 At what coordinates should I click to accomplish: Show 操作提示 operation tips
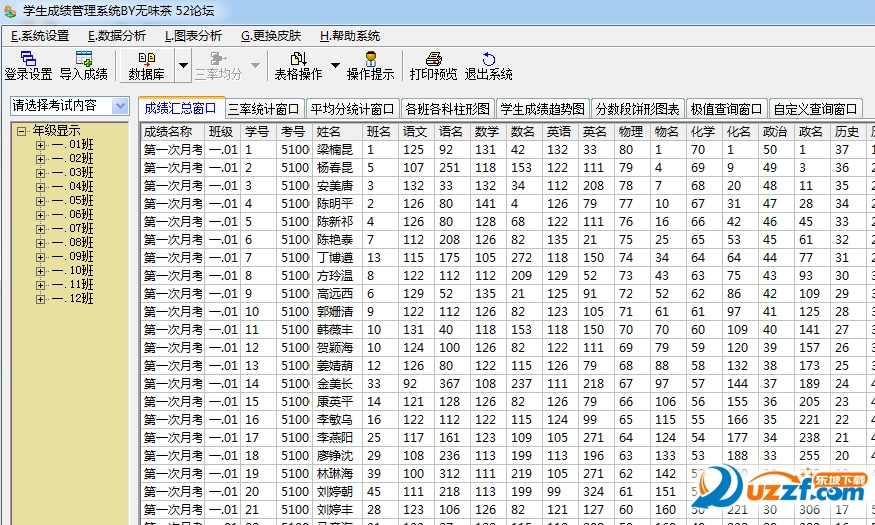click(370, 66)
